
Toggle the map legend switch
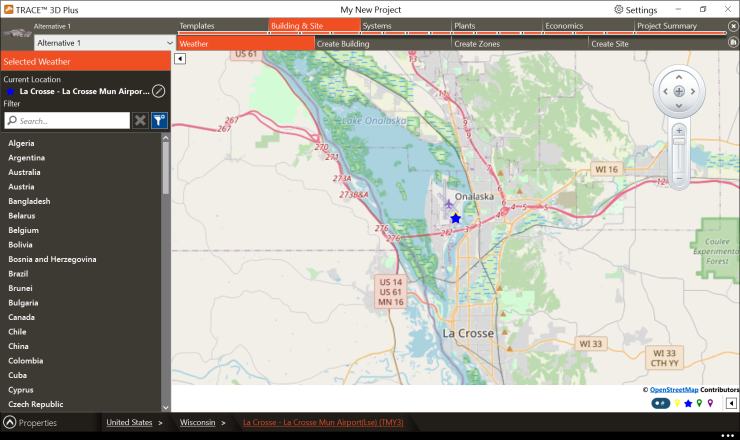[x=660, y=403]
